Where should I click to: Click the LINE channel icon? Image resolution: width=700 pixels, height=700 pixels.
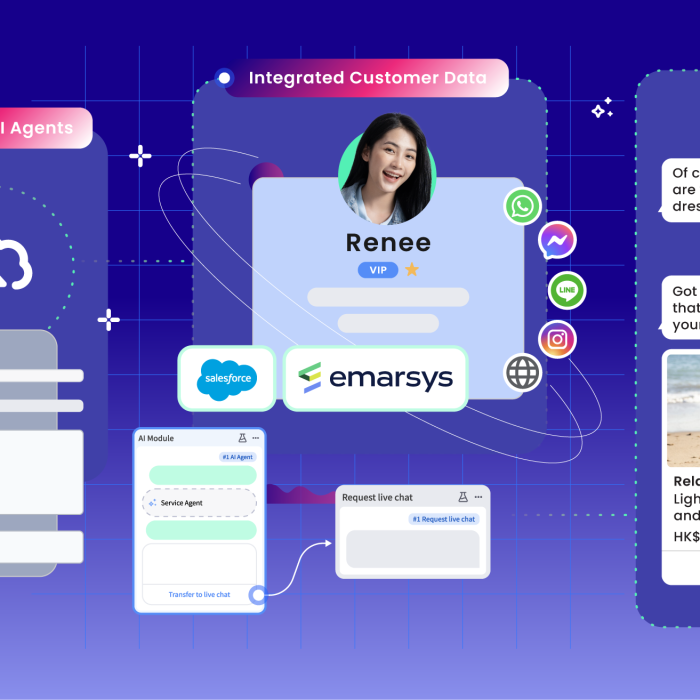point(567,290)
